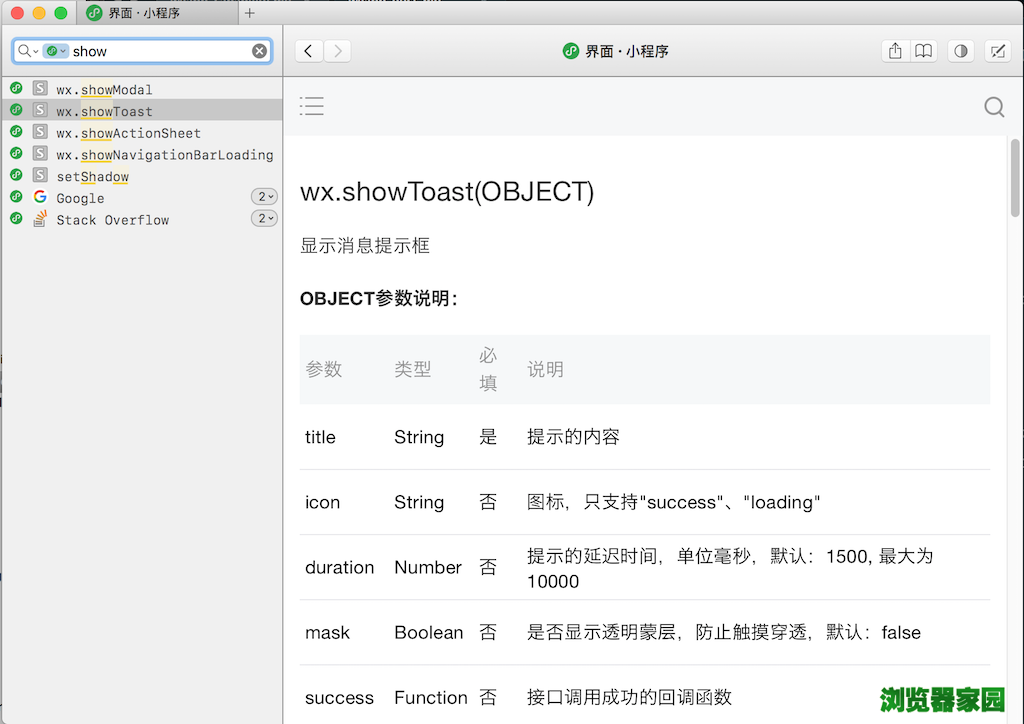
Task: Open the share menu icon
Action: [895, 51]
